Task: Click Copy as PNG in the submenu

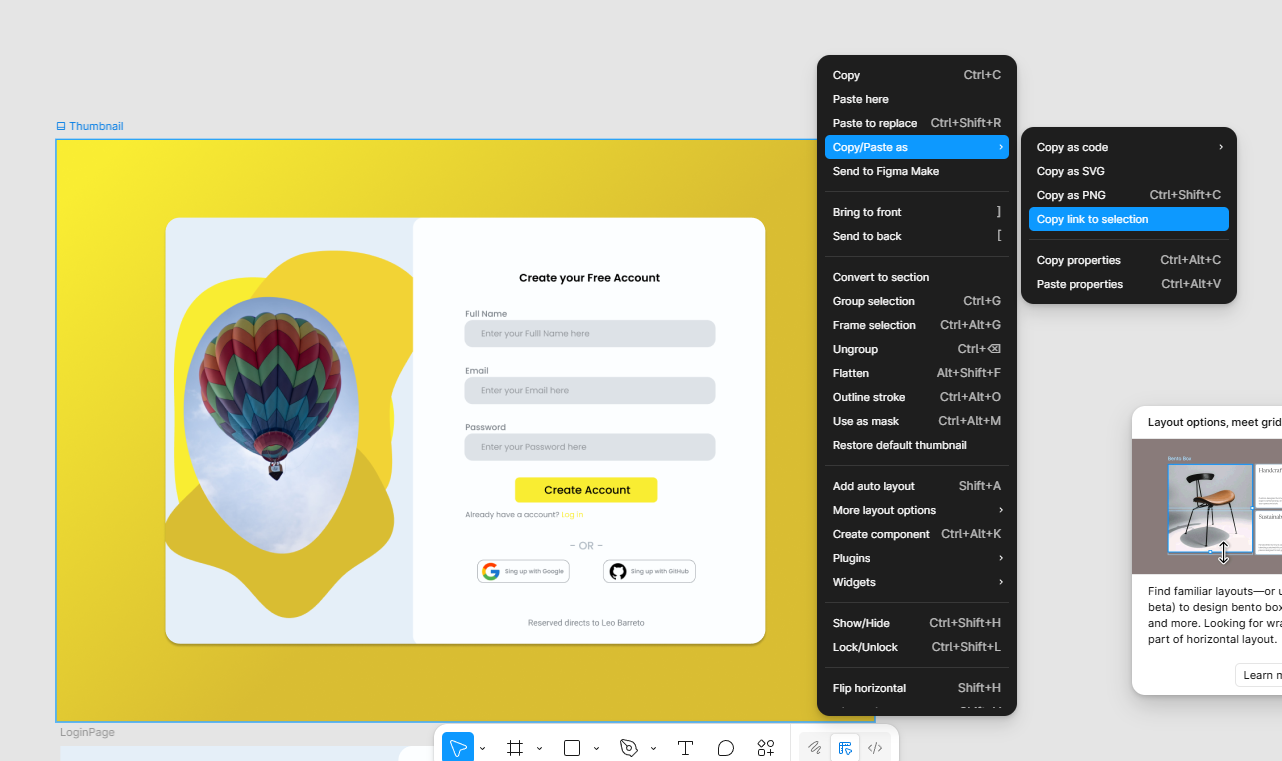Action: (1128, 195)
